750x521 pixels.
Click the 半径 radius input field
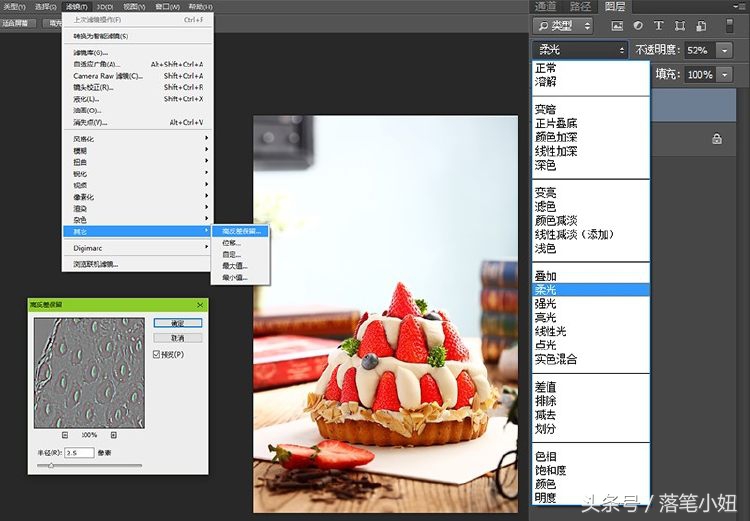[x=78, y=452]
